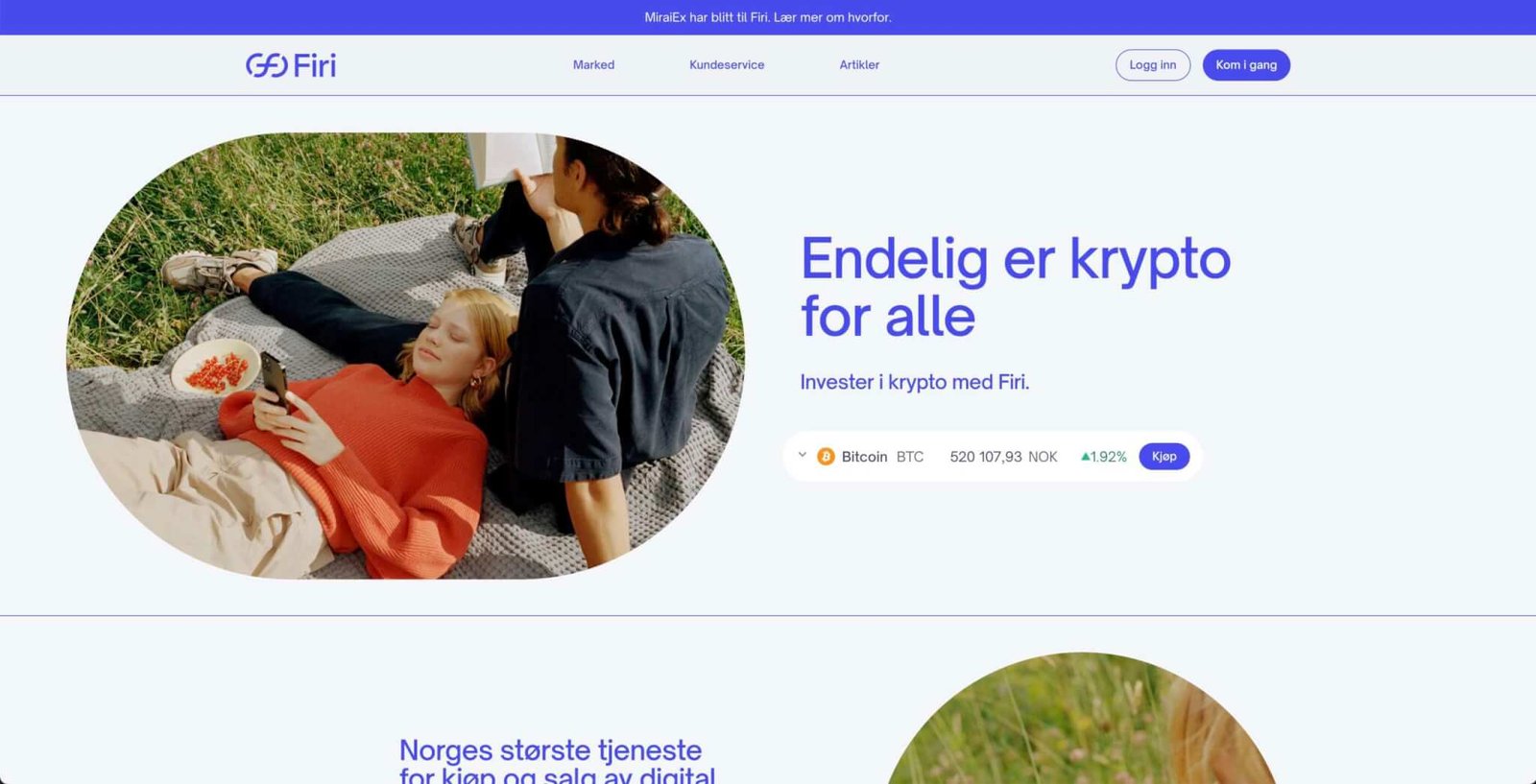Click the Firi wordmark text
Viewport: 1536px width, 784px height.
point(315,65)
